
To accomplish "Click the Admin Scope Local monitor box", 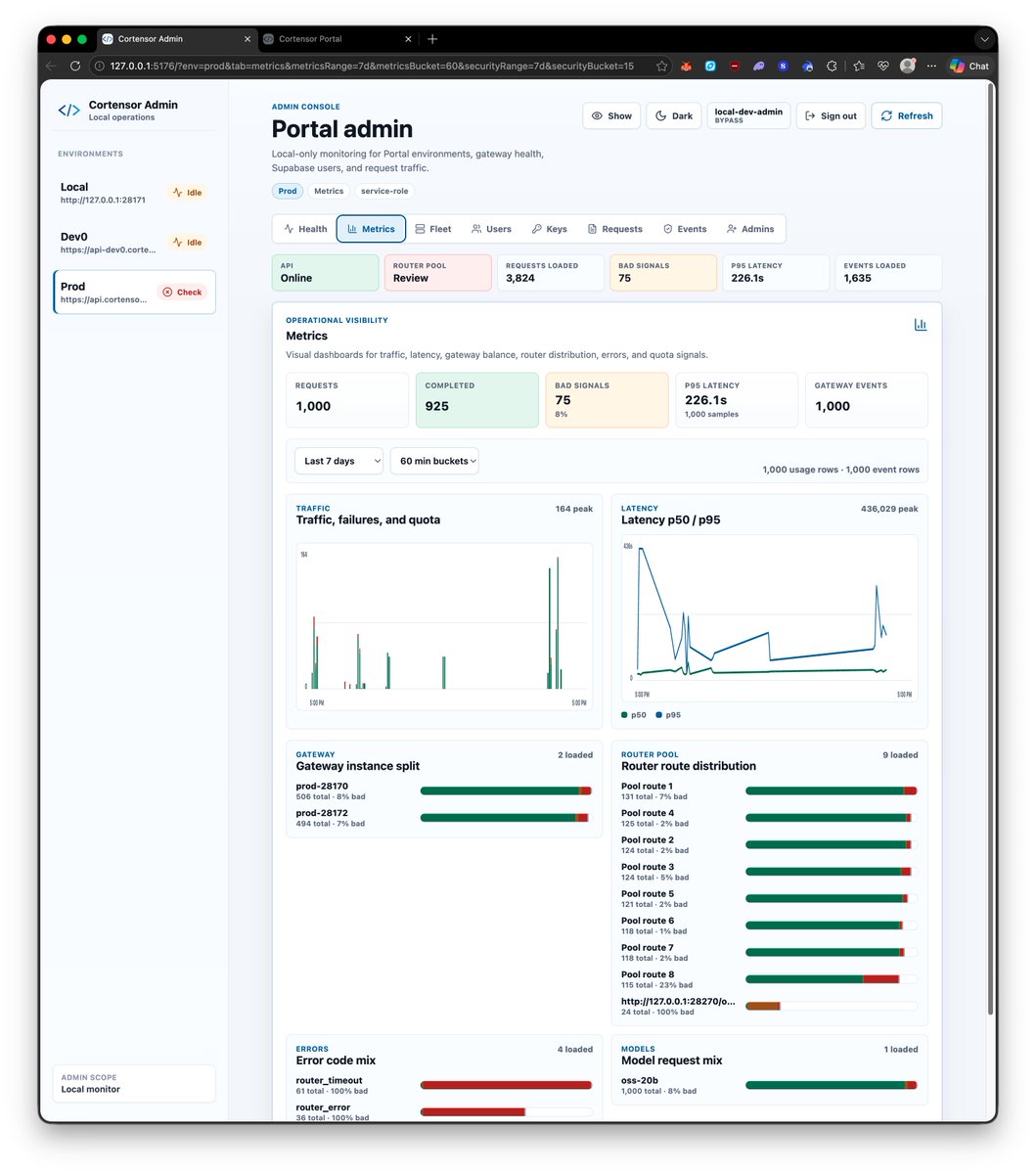I will coord(134,1084).
